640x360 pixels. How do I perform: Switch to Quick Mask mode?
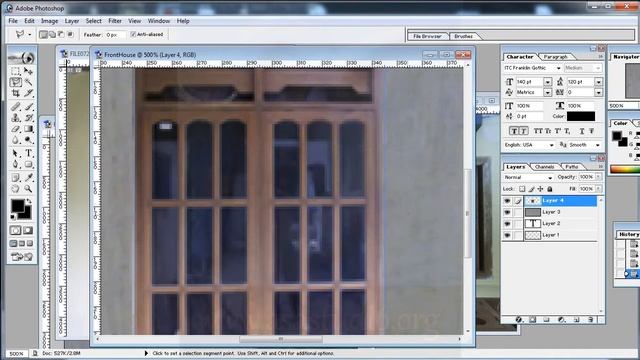pyautogui.click(x=28, y=231)
